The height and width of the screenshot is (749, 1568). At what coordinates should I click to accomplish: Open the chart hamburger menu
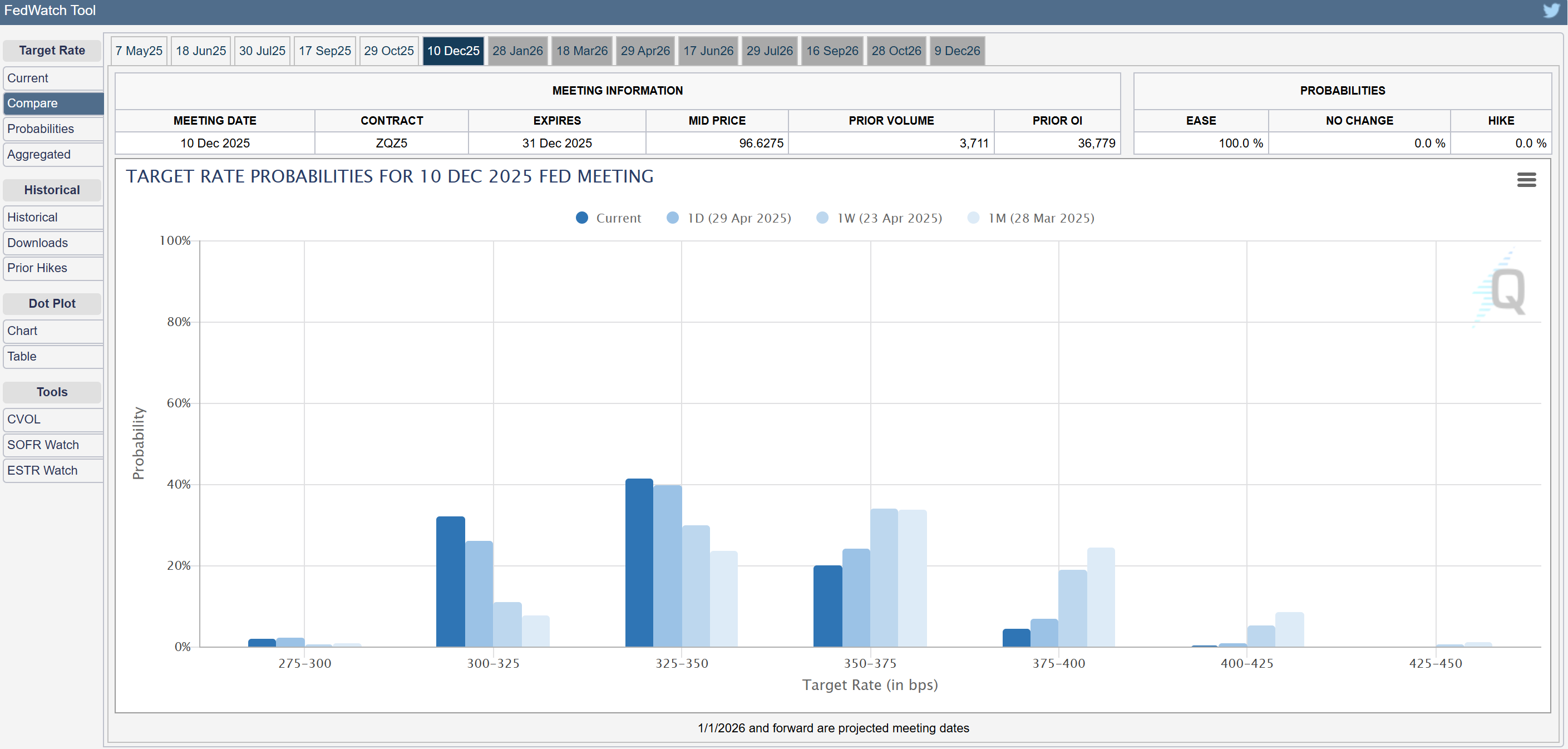[x=1526, y=180]
